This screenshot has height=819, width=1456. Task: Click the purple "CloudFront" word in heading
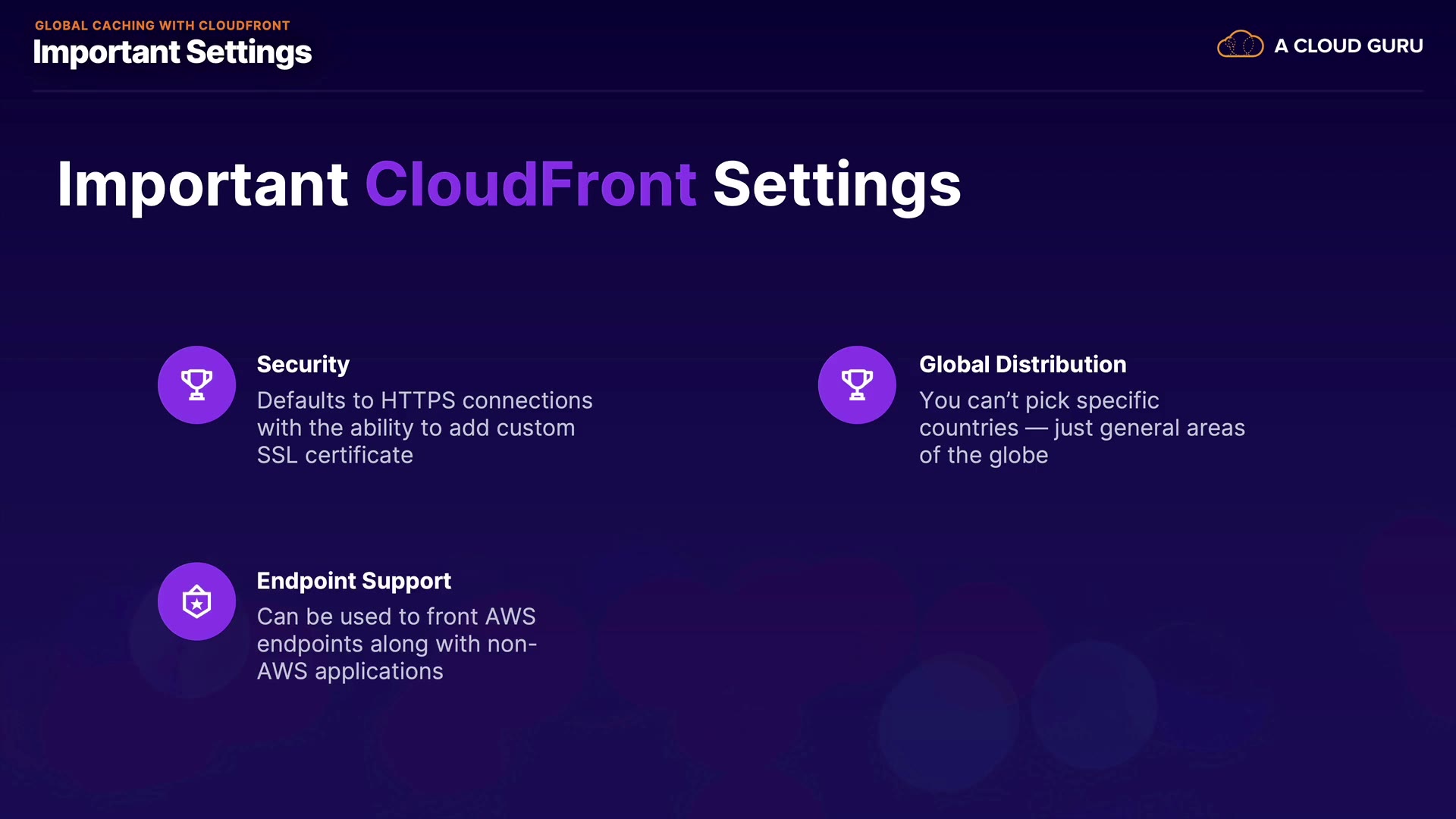coord(530,184)
